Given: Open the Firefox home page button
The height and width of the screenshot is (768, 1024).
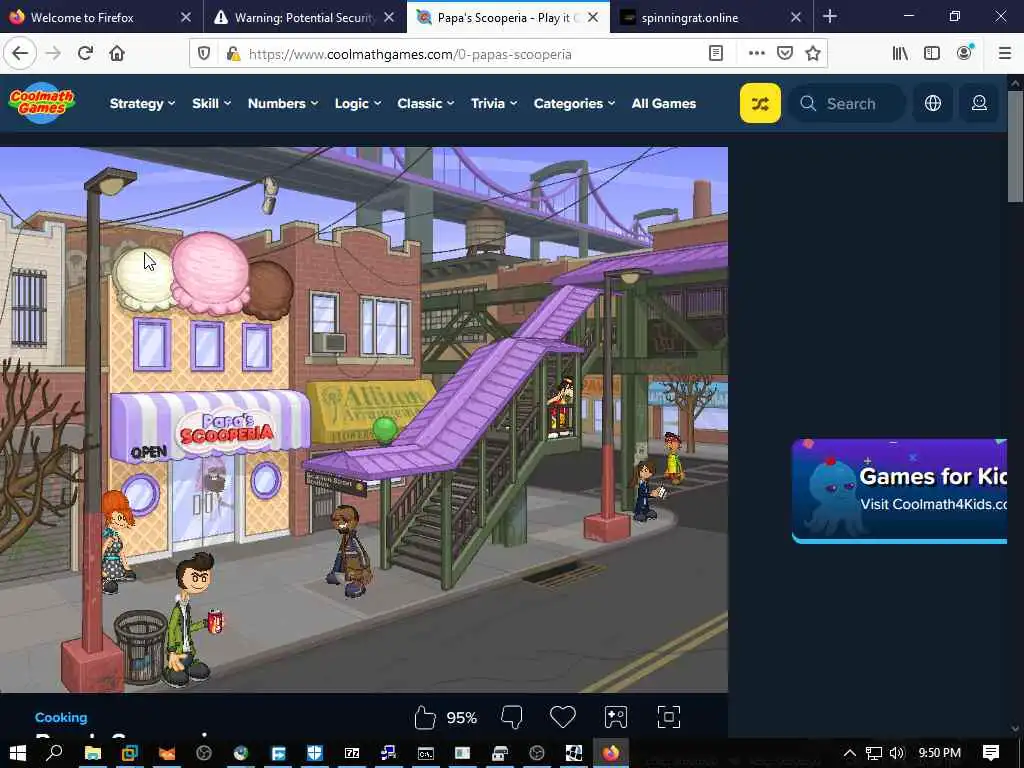Looking at the screenshot, I should pyautogui.click(x=117, y=54).
